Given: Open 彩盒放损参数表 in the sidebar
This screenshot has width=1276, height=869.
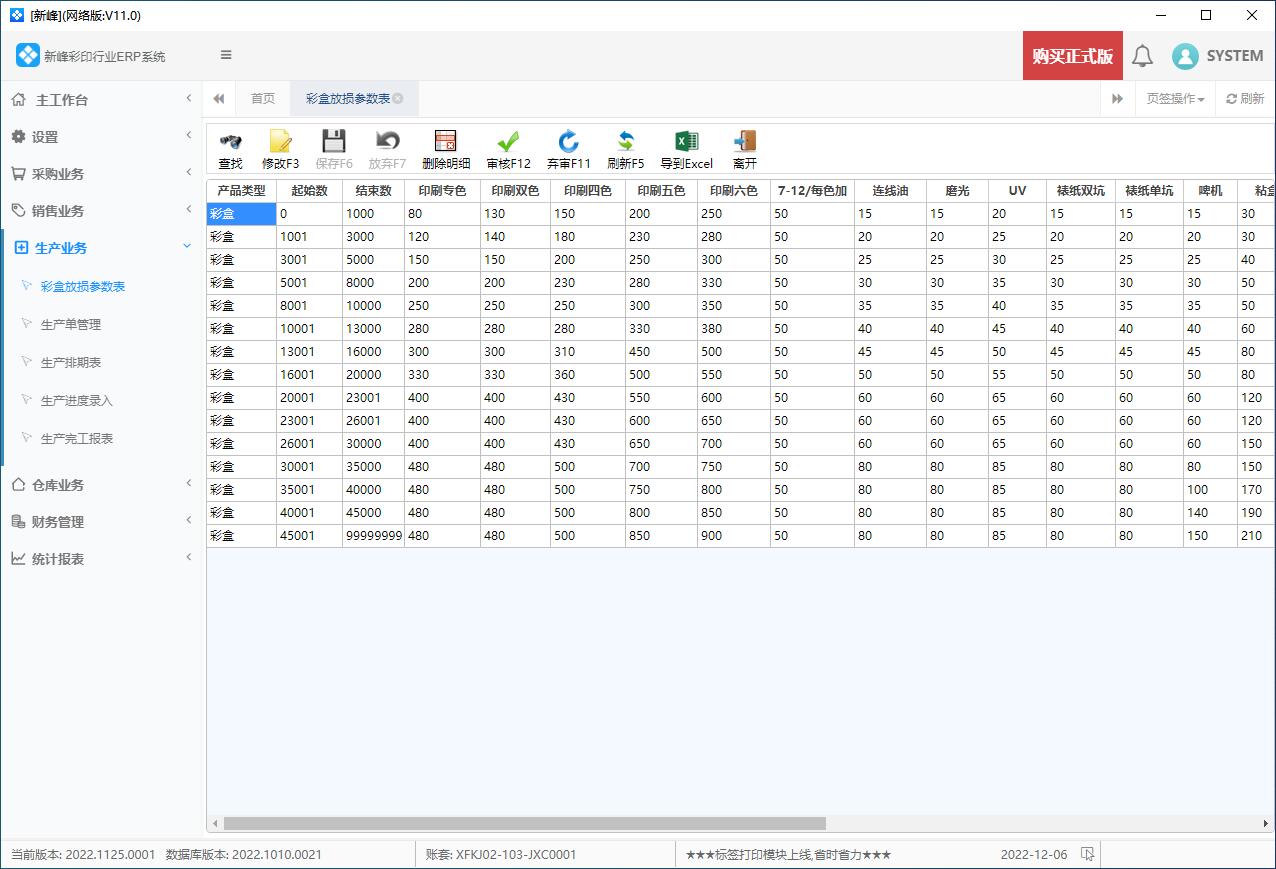Looking at the screenshot, I should point(83,286).
